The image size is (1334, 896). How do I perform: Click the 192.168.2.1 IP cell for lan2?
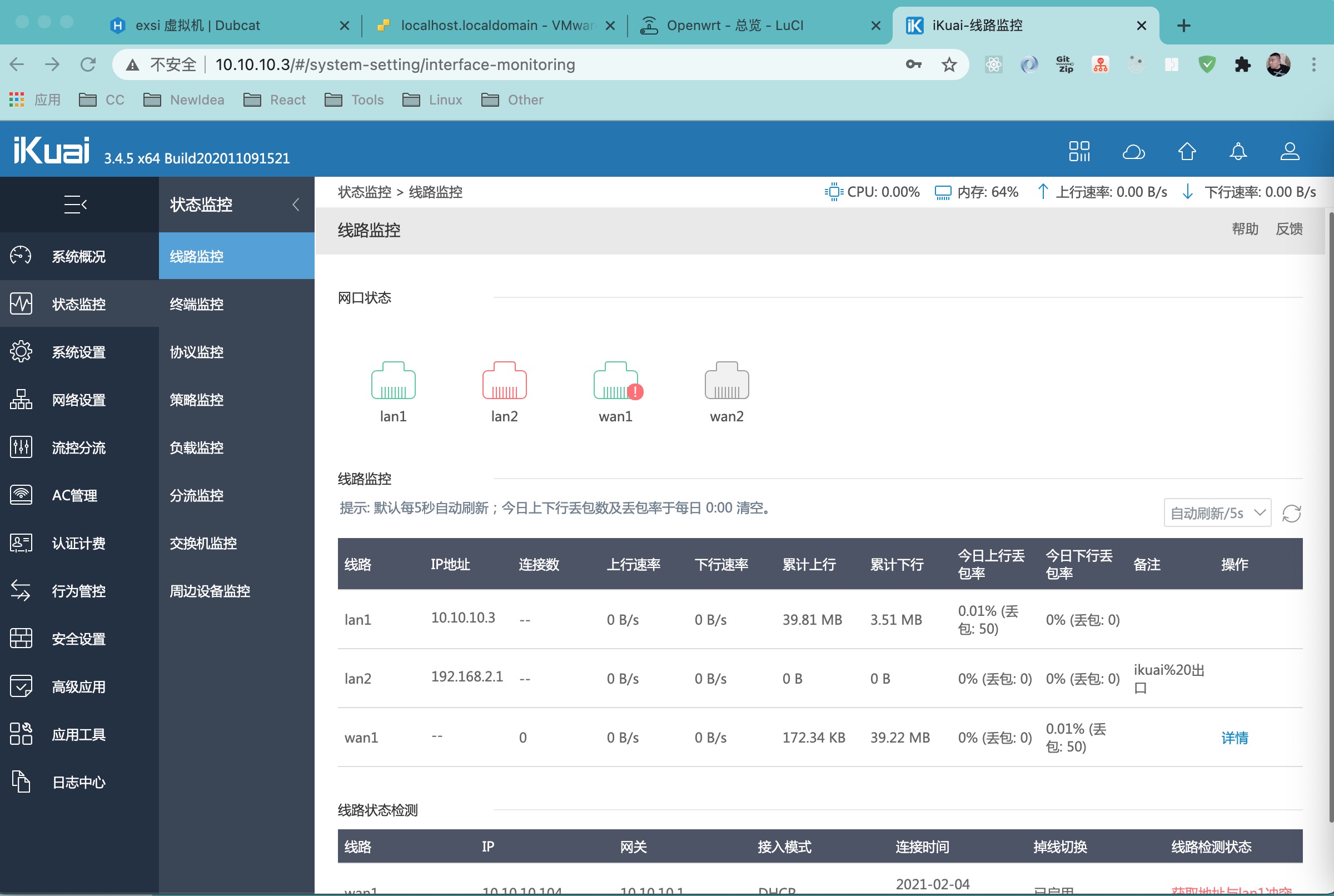[467, 676]
